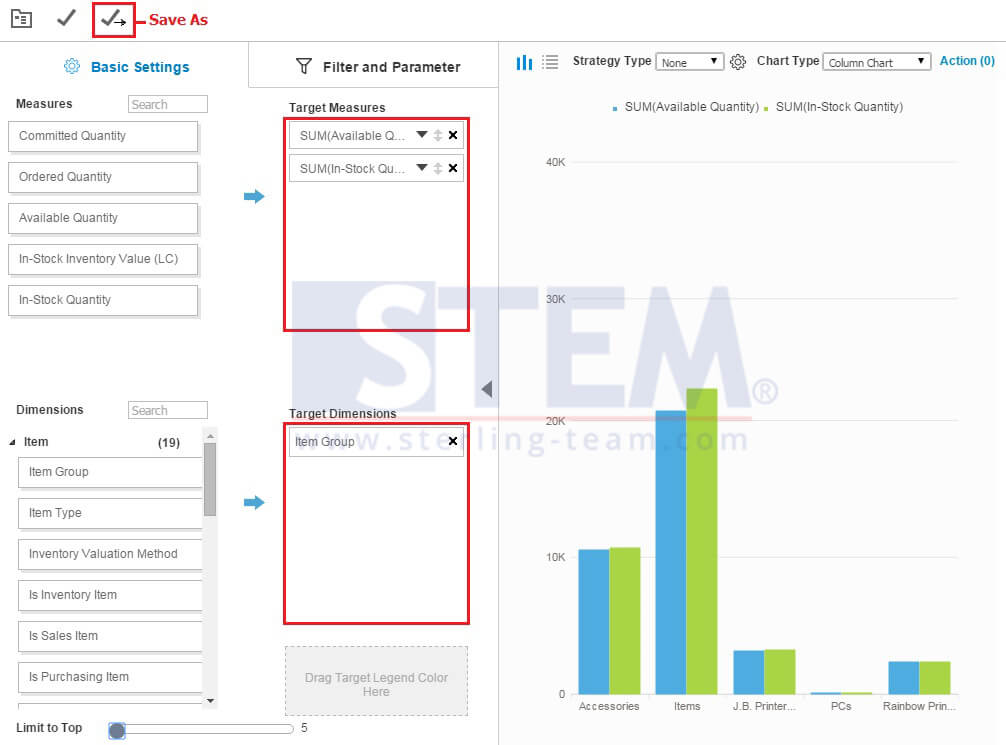Open the Chart Type dropdown

click(876, 62)
